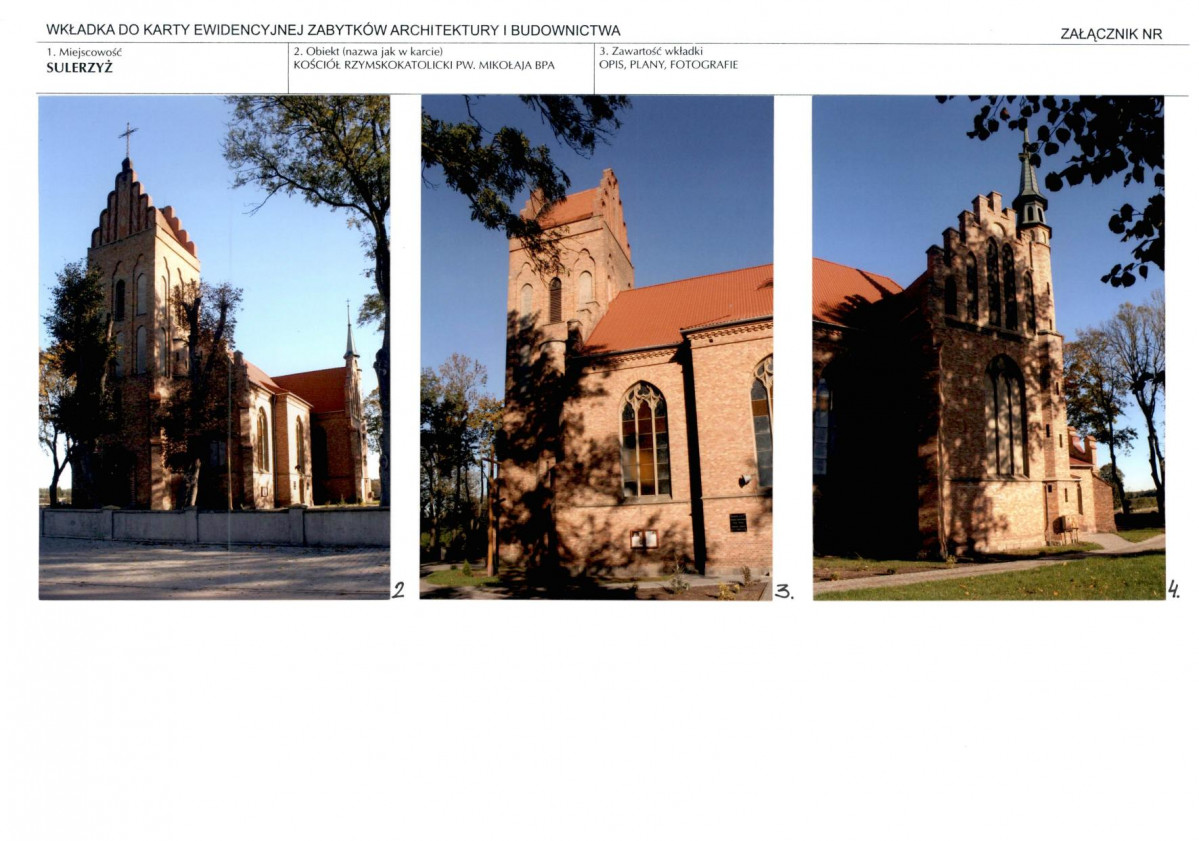Click 'KOŚCIÓŁ RZYMSKOKATOLICKI PW. MIKOŁAJA BPA' text
Screen dimensions: 1199x841
(x=424, y=66)
